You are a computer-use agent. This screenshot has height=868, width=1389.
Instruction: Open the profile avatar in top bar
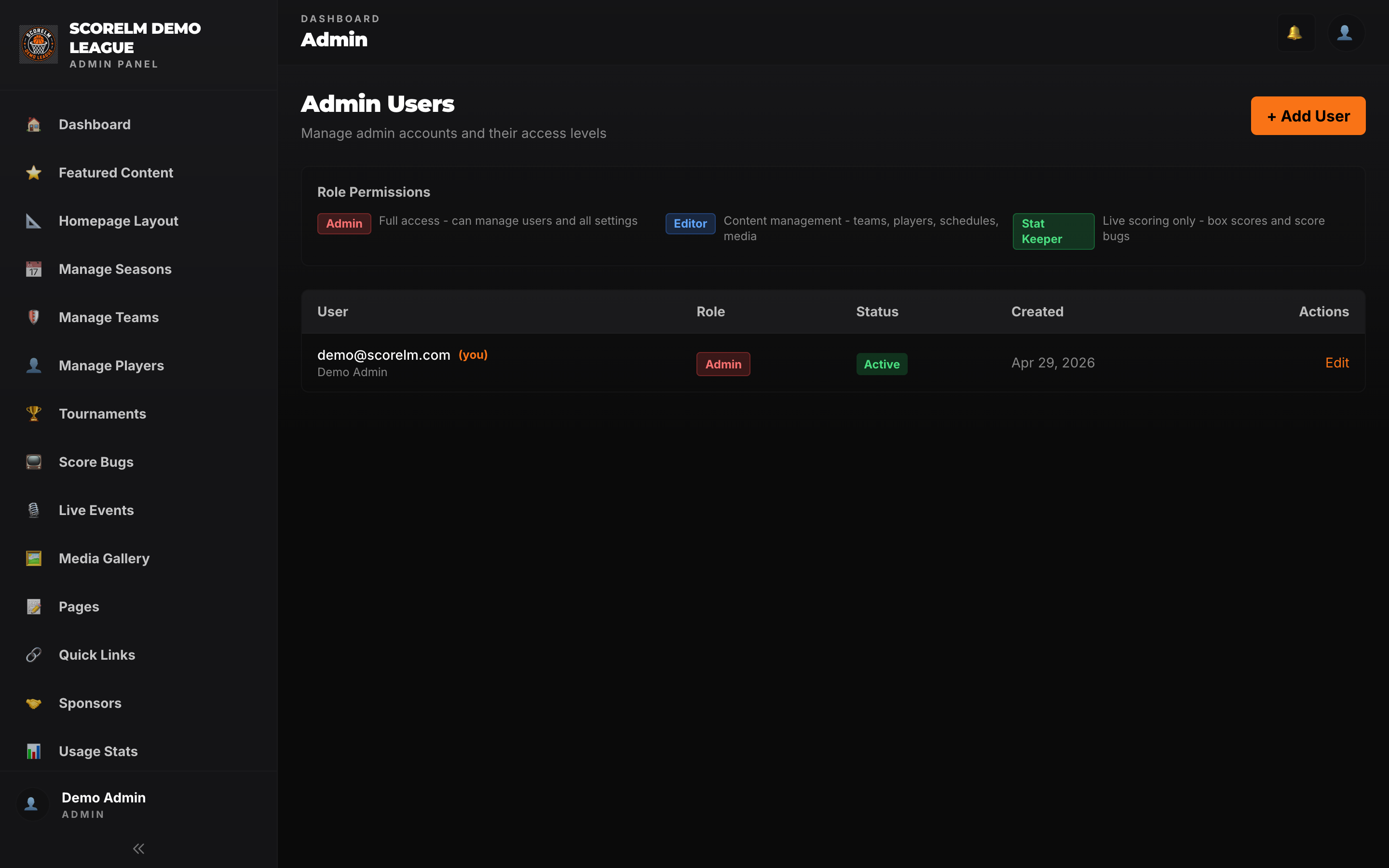(1346, 33)
